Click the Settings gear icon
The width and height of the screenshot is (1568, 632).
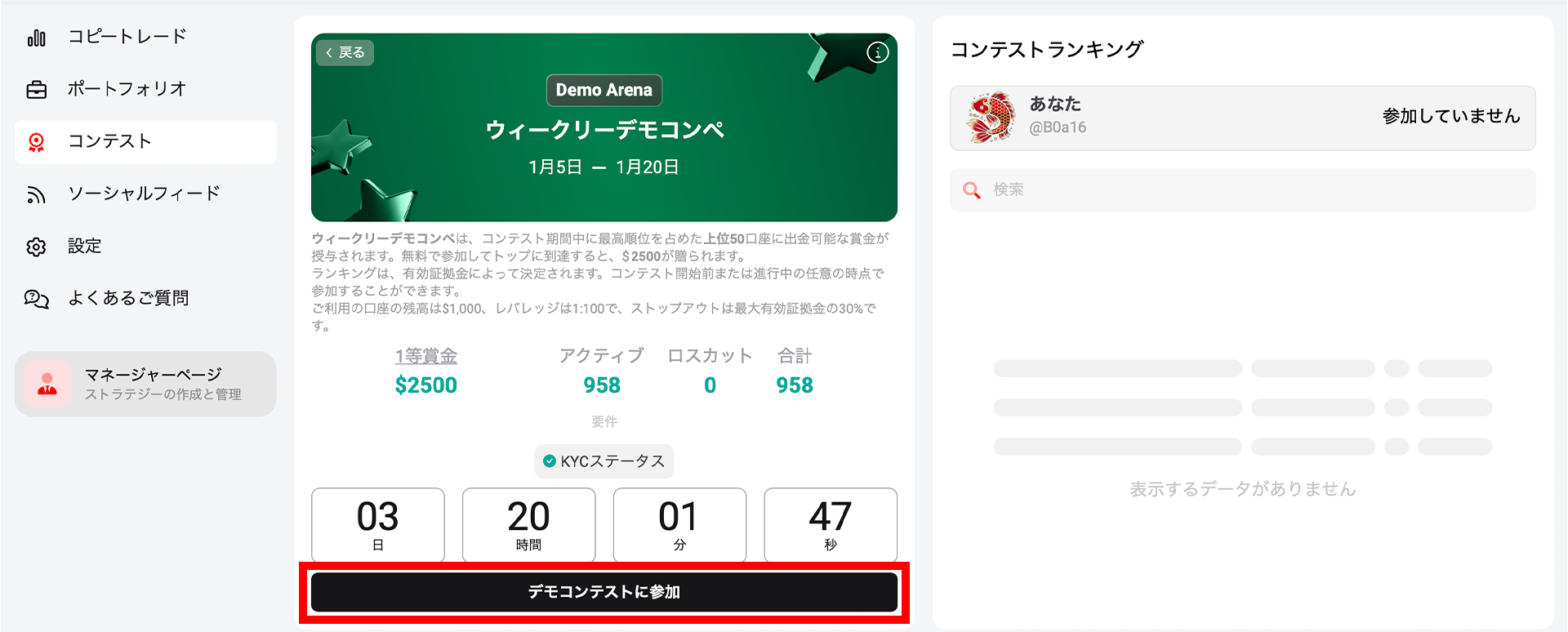click(x=37, y=247)
